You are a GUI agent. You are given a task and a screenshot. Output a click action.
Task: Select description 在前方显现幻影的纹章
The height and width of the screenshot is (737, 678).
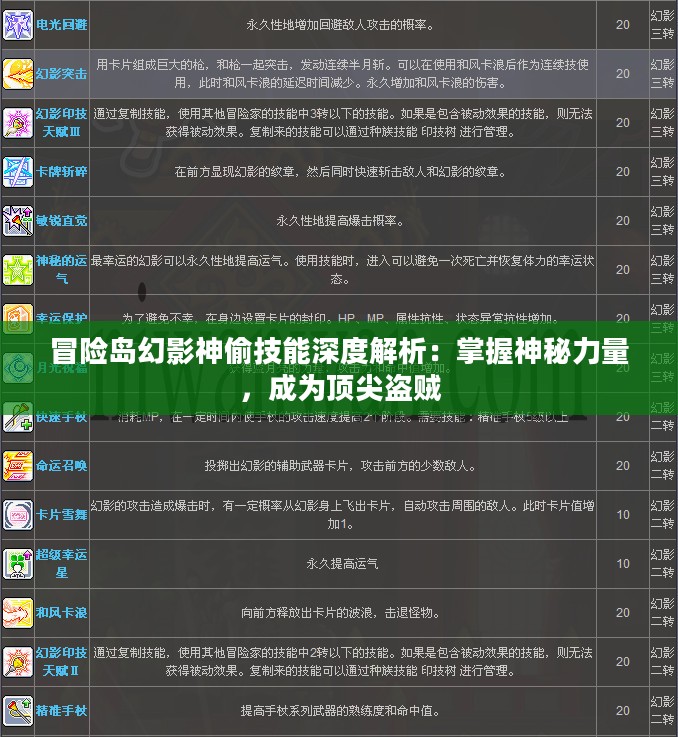pos(340,172)
